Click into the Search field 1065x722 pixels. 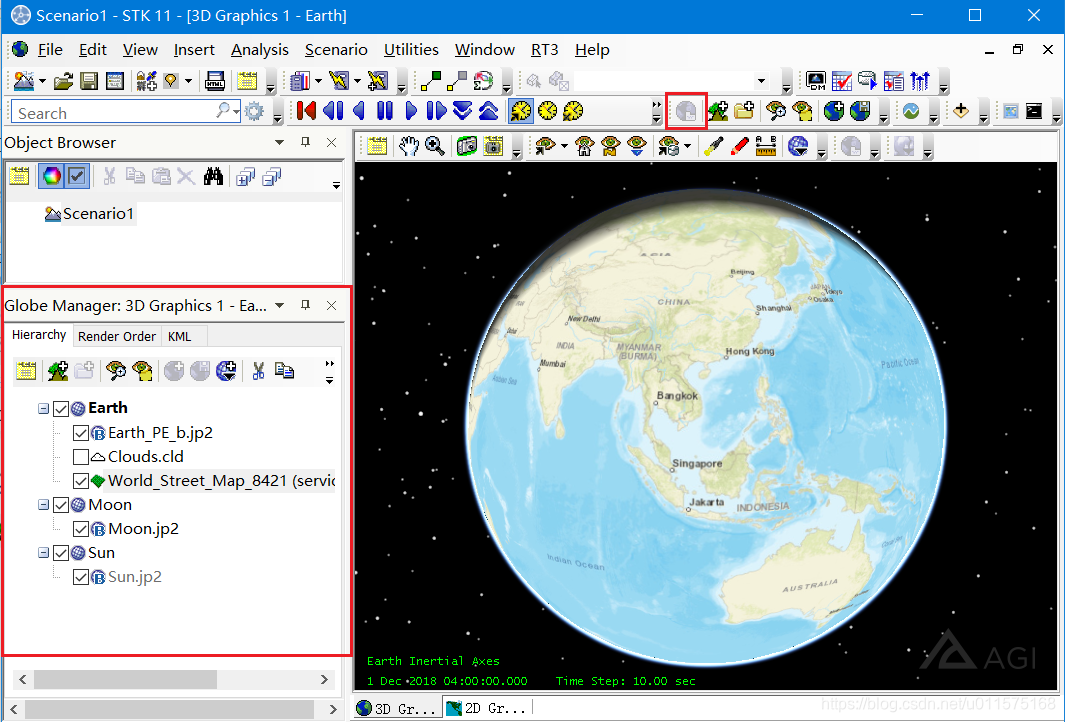115,113
